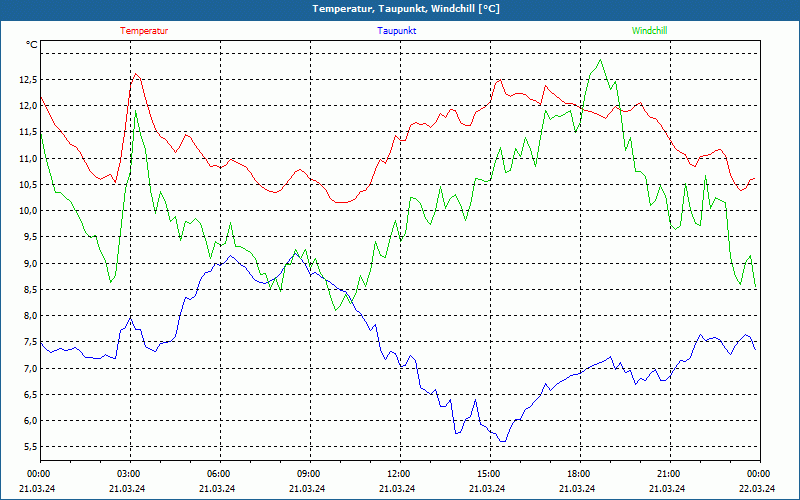This screenshot has width=800, height=500.
Task: Click the blue Taupunkt legend label
Action: click(396, 31)
